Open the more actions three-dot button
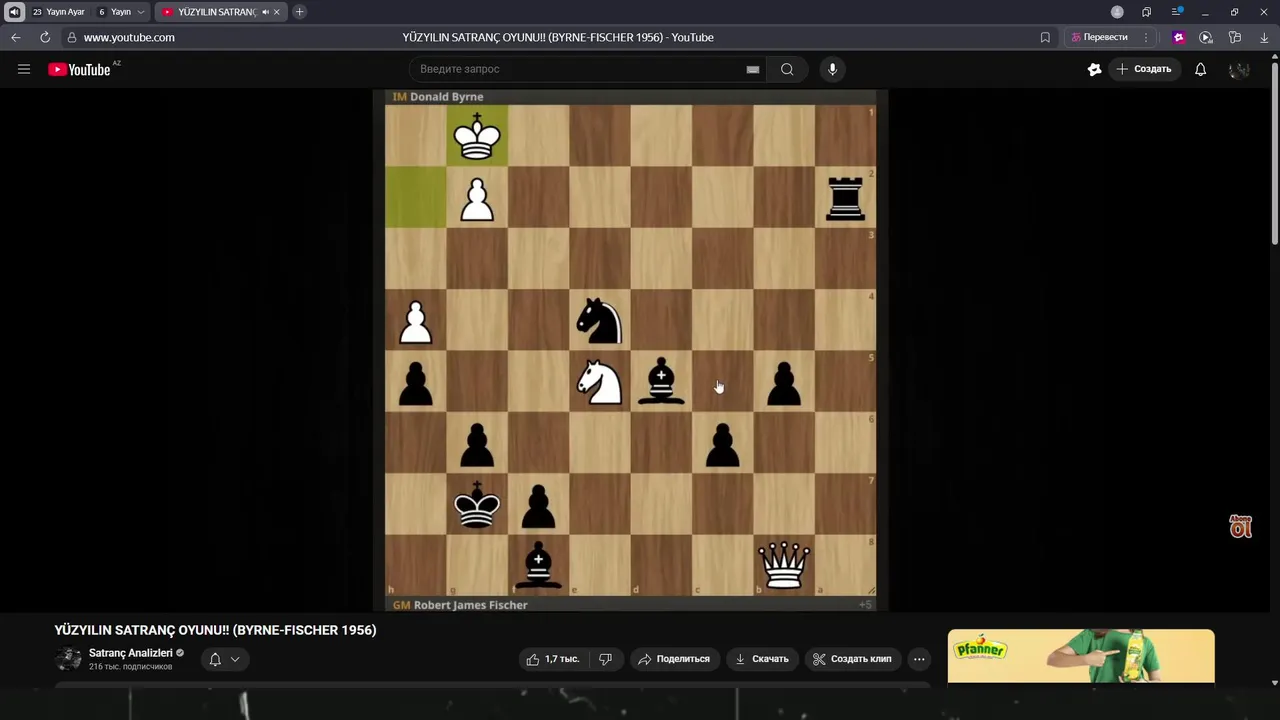Screen dimensions: 1280x720 919,659
